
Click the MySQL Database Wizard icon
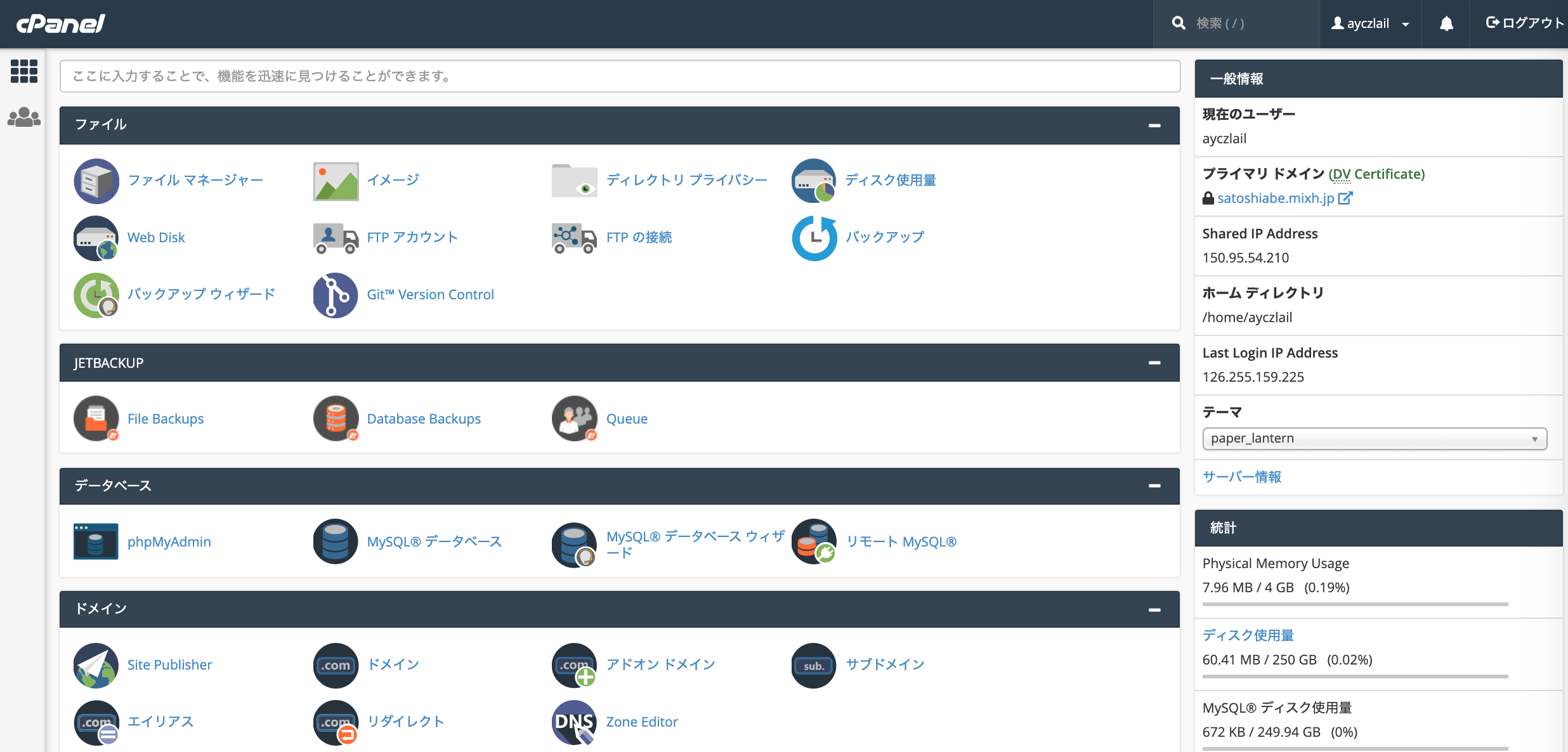574,544
